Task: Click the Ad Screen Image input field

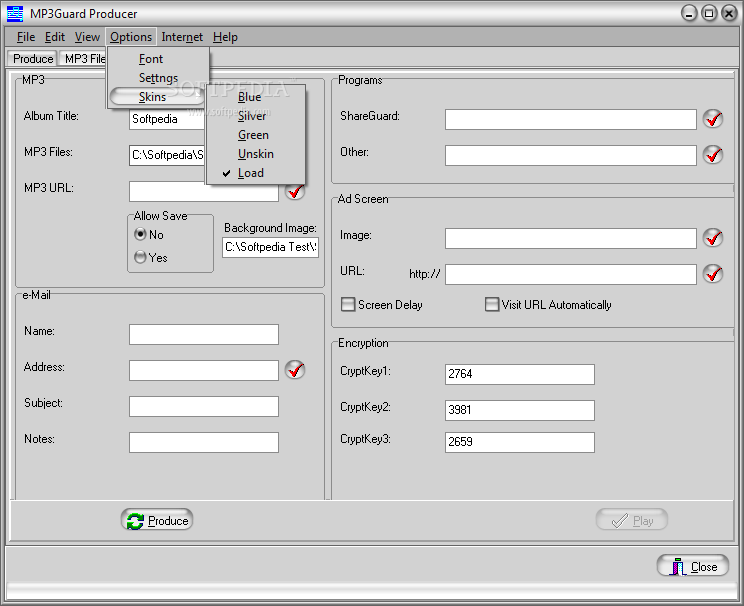Action: point(571,238)
